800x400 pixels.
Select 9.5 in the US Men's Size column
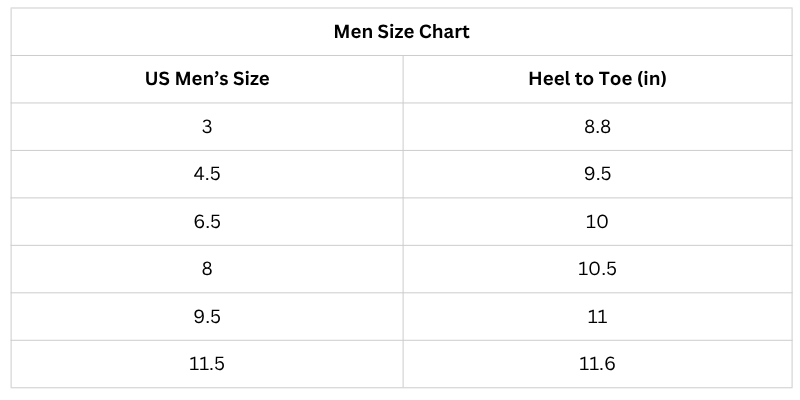pyautogui.click(x=207, y=317)
